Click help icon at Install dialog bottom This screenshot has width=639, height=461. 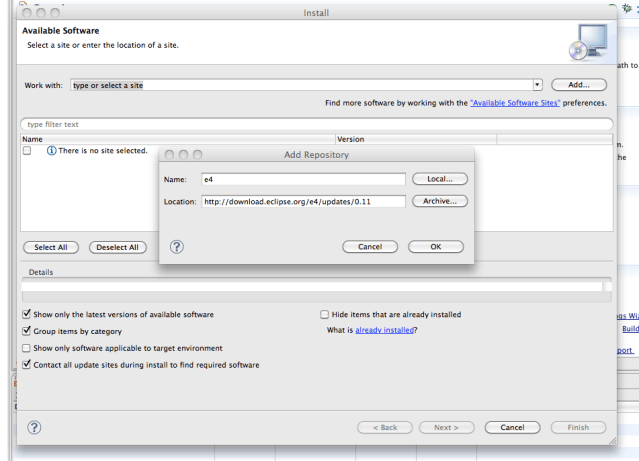[x=34, y=427]
